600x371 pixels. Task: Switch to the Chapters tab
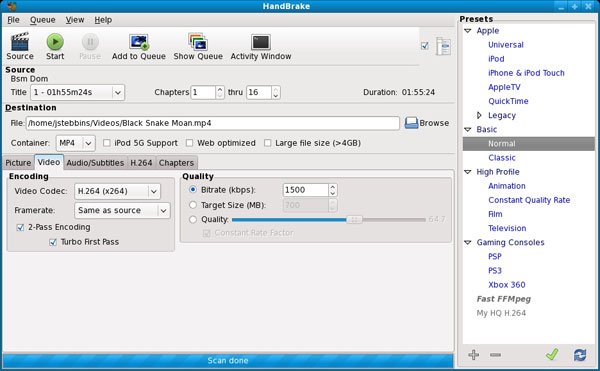[x=176, y=163]
